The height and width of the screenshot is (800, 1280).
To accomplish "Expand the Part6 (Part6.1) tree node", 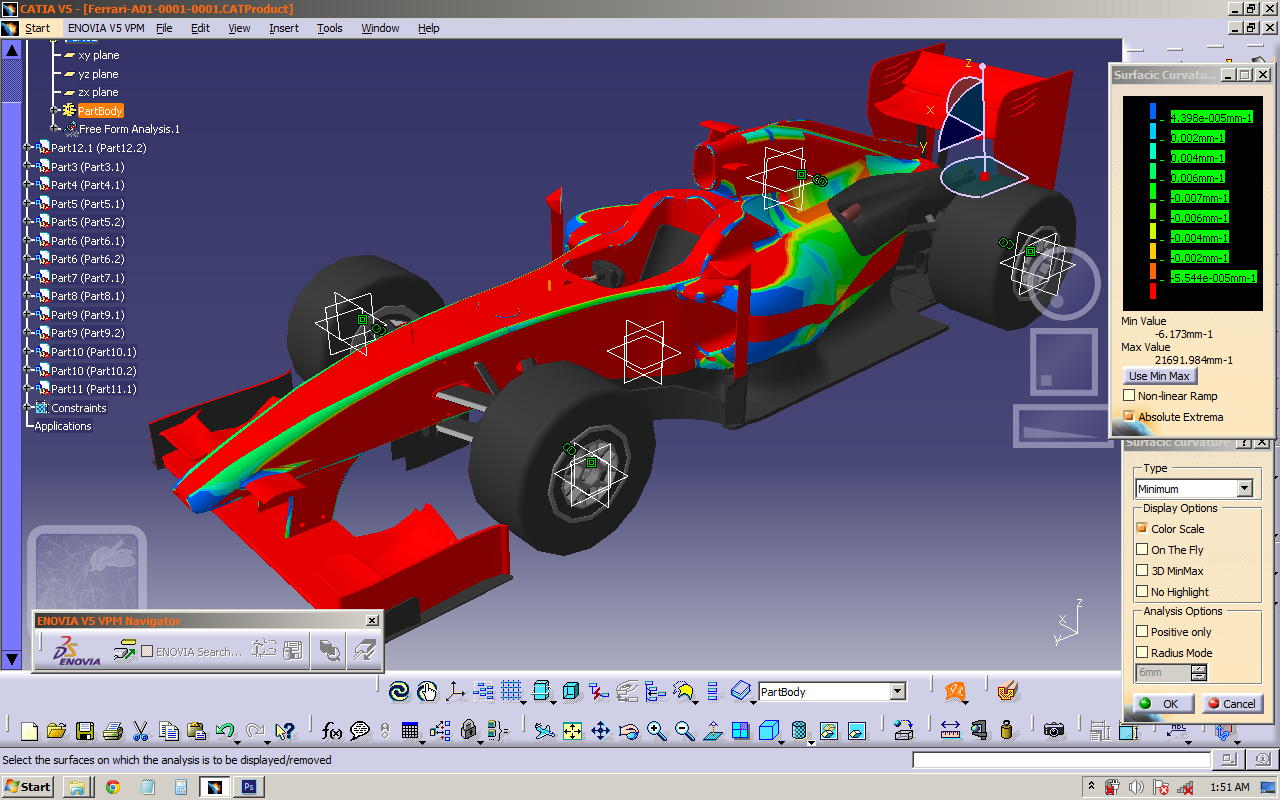I will (x=29, y=241).
